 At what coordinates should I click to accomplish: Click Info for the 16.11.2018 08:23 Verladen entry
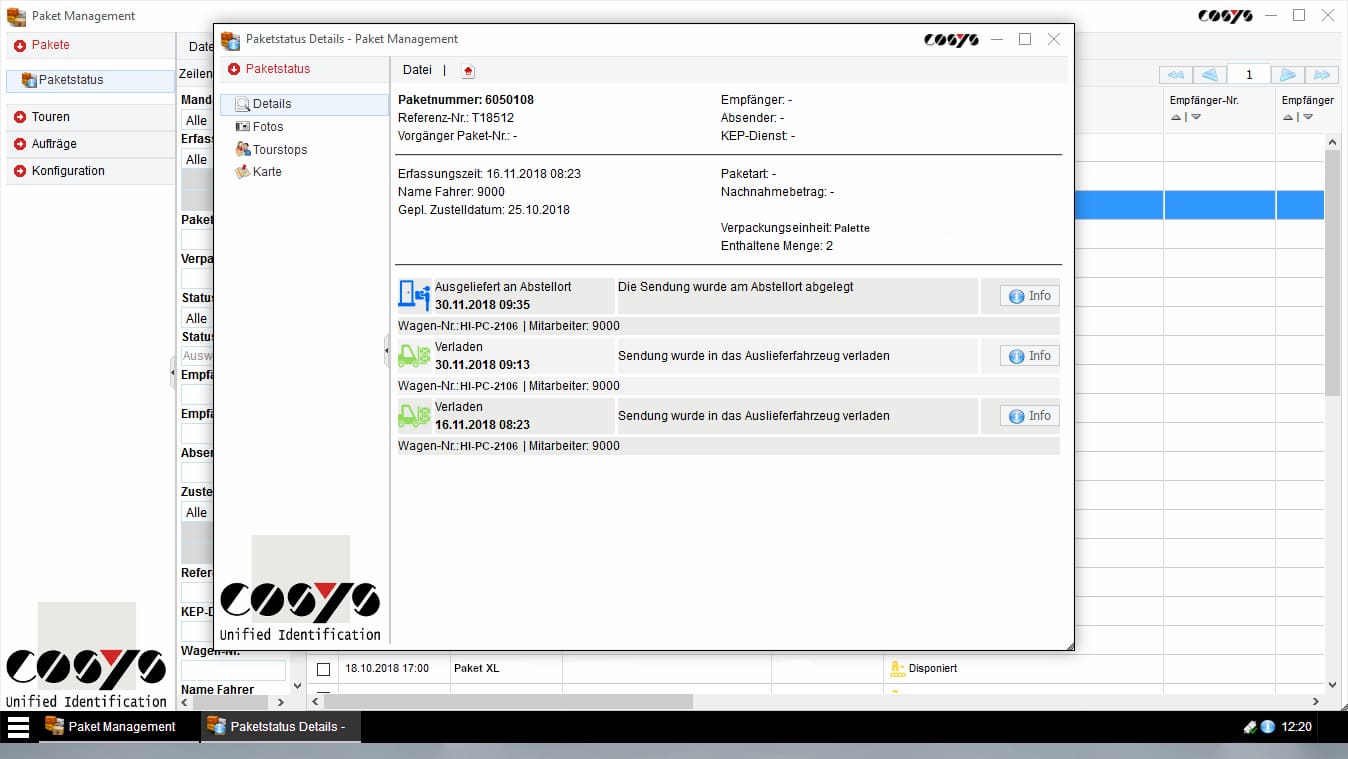tap(1029, 416)
